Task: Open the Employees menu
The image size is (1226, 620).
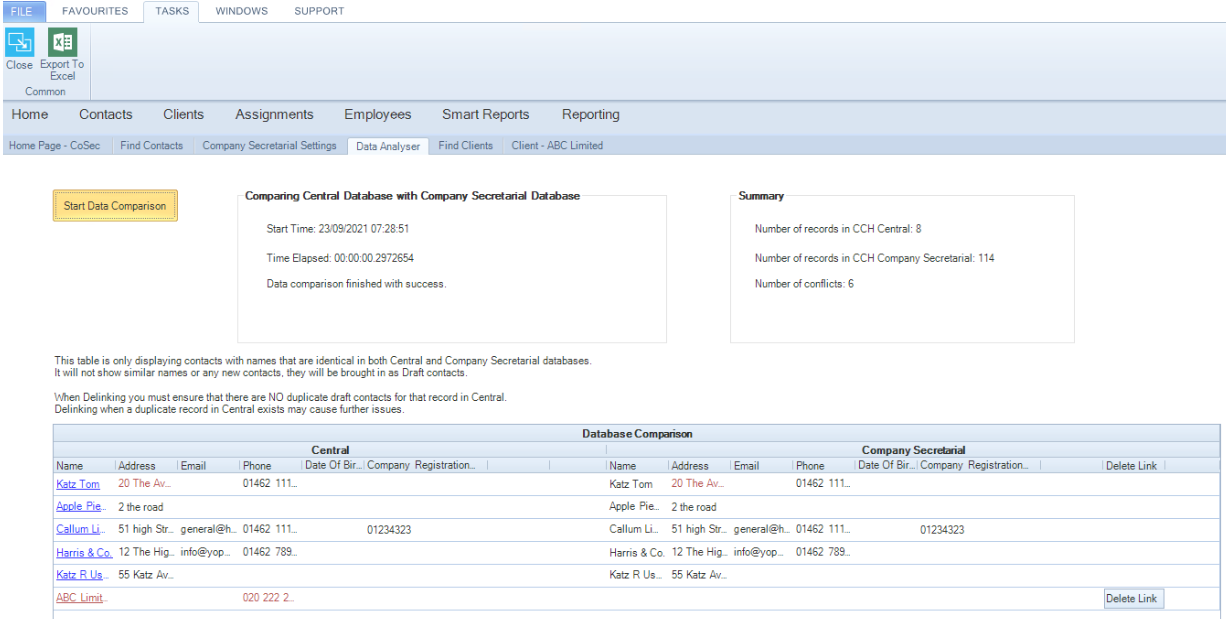Action: tap(378, 114)
